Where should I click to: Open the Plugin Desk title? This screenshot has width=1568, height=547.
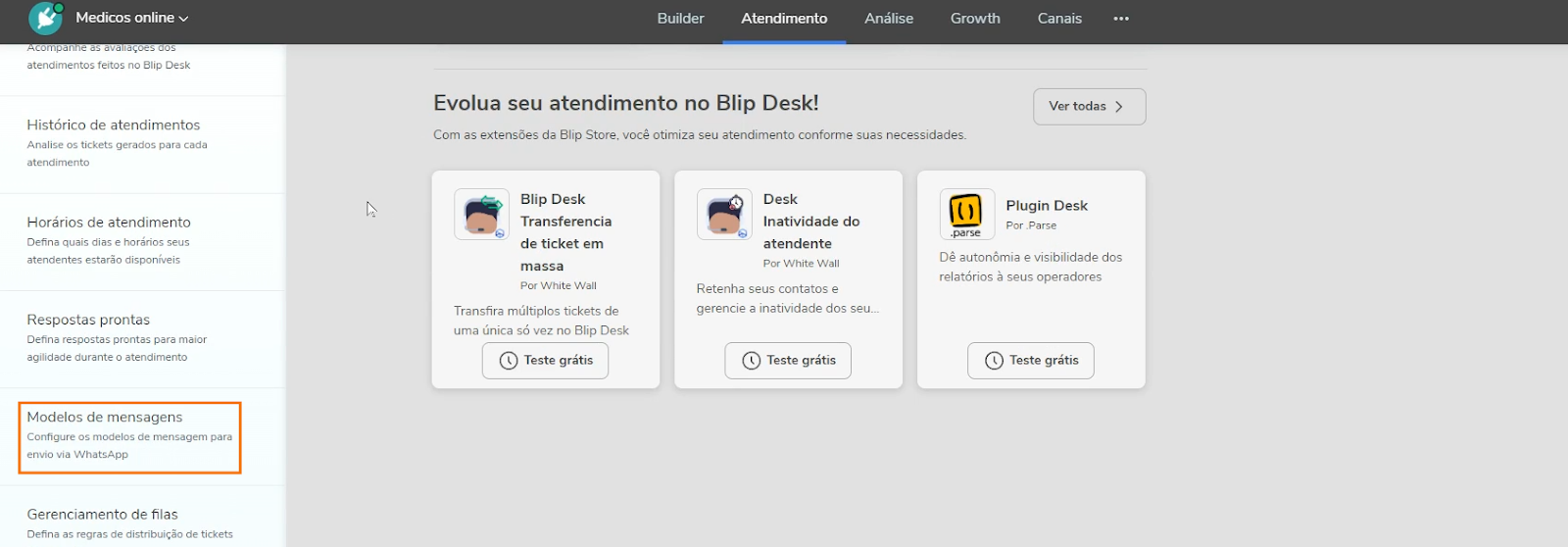pyautogui.click(x=1047, y=205)
